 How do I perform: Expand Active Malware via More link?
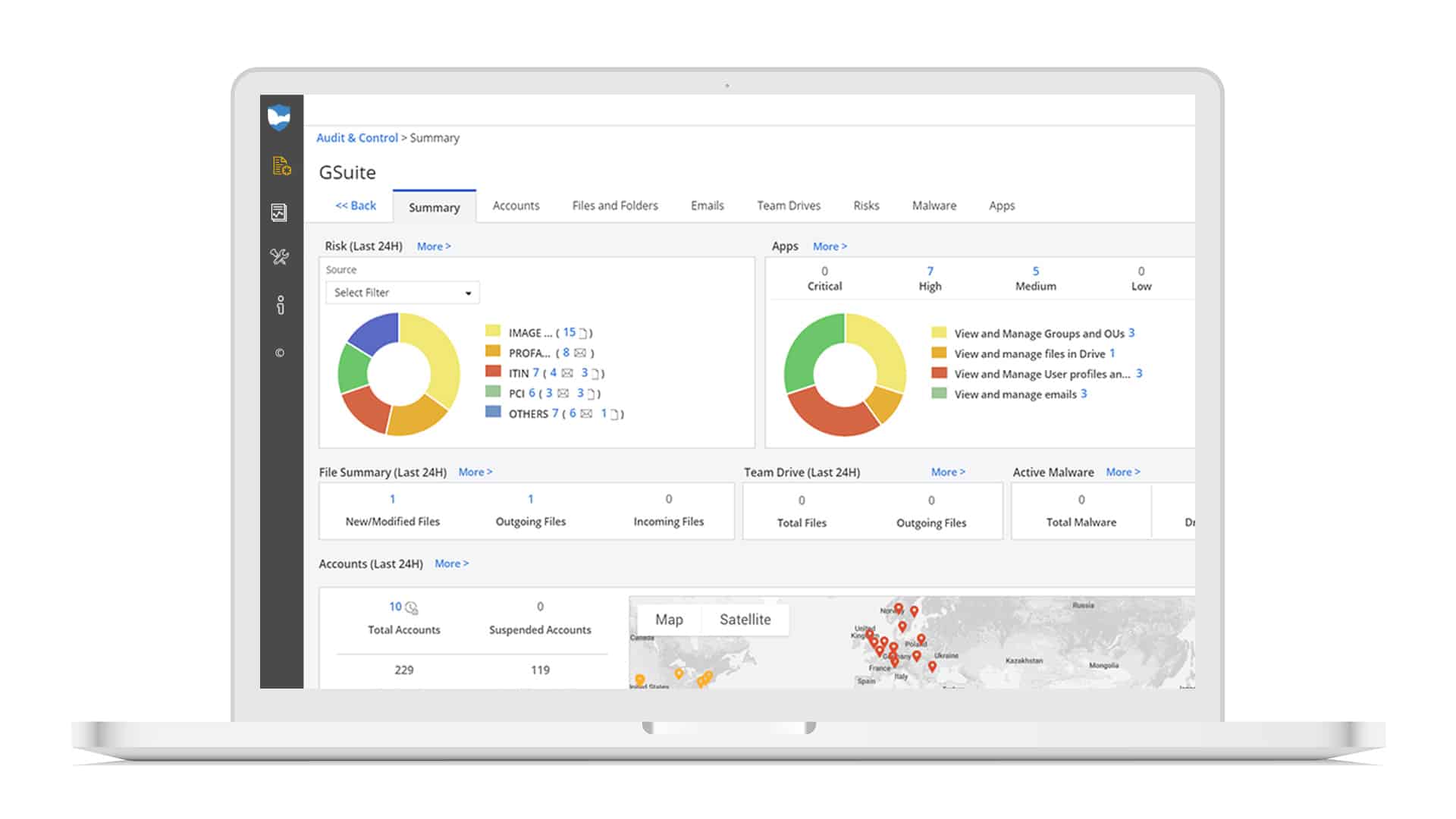click(1122, 472)
